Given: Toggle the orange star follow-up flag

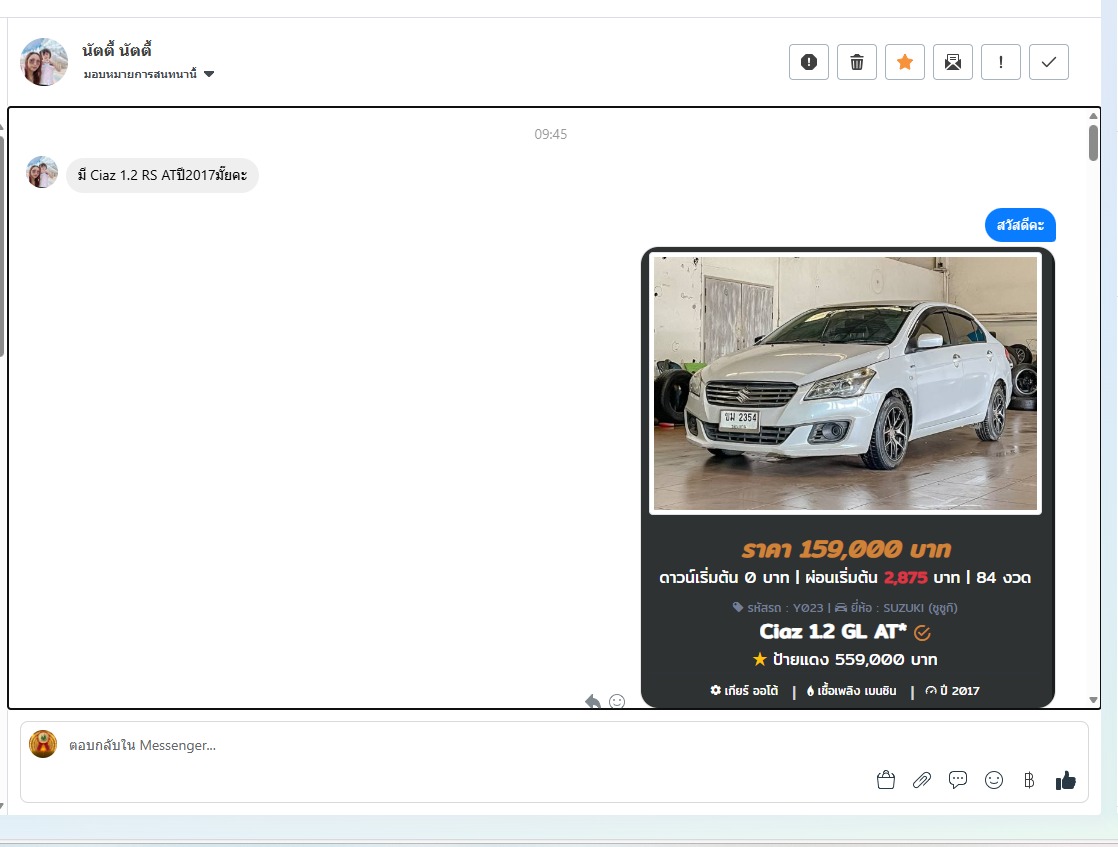Looking at the screenshot, I should [905, 62].
